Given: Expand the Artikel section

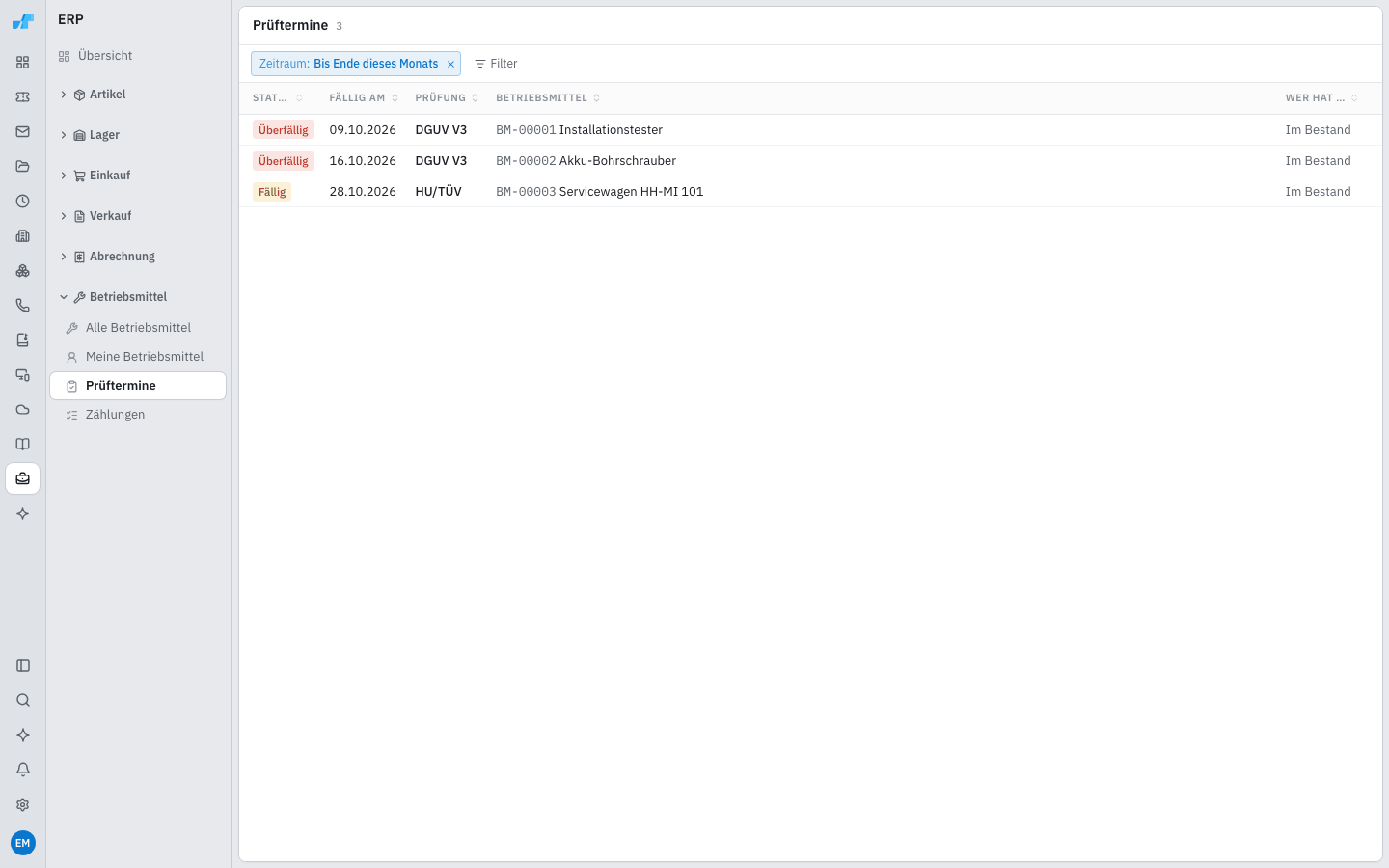Looking at the screenshot, I should [139, 95].
